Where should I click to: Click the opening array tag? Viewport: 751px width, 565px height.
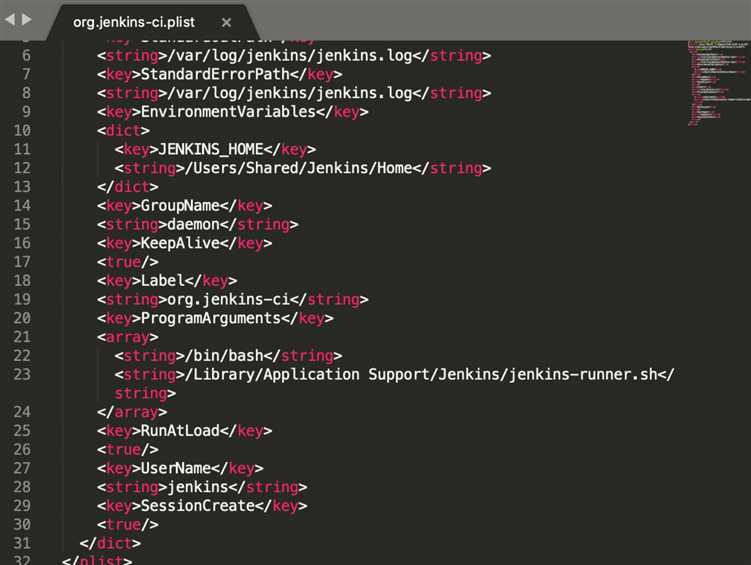click(x=127, y=337)
